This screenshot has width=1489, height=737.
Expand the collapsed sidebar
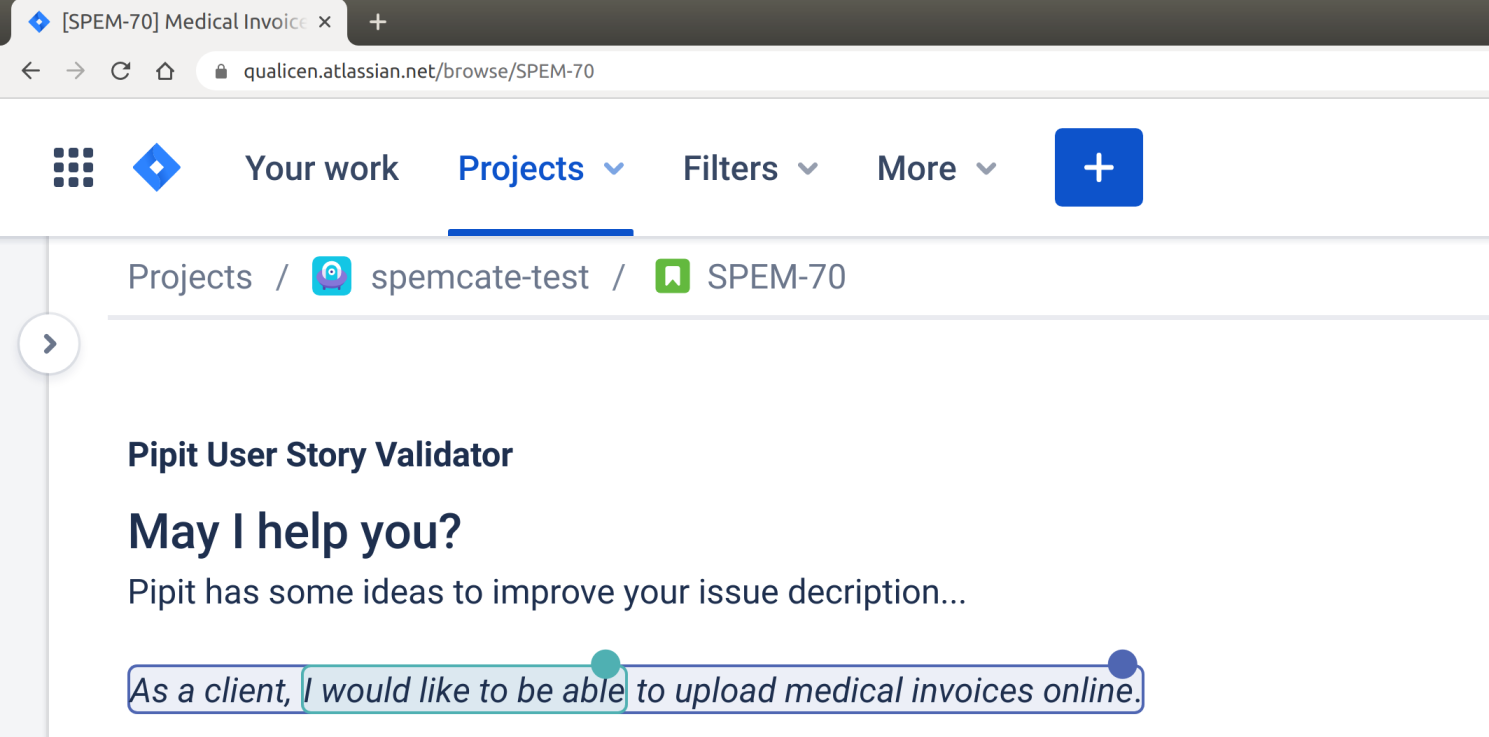click(49, 344)
